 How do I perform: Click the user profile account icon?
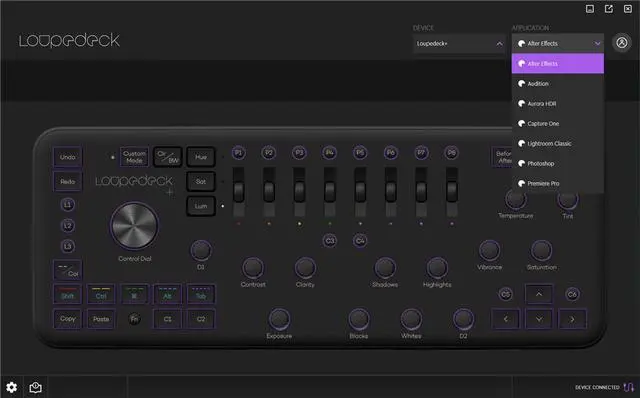point(622,42)
